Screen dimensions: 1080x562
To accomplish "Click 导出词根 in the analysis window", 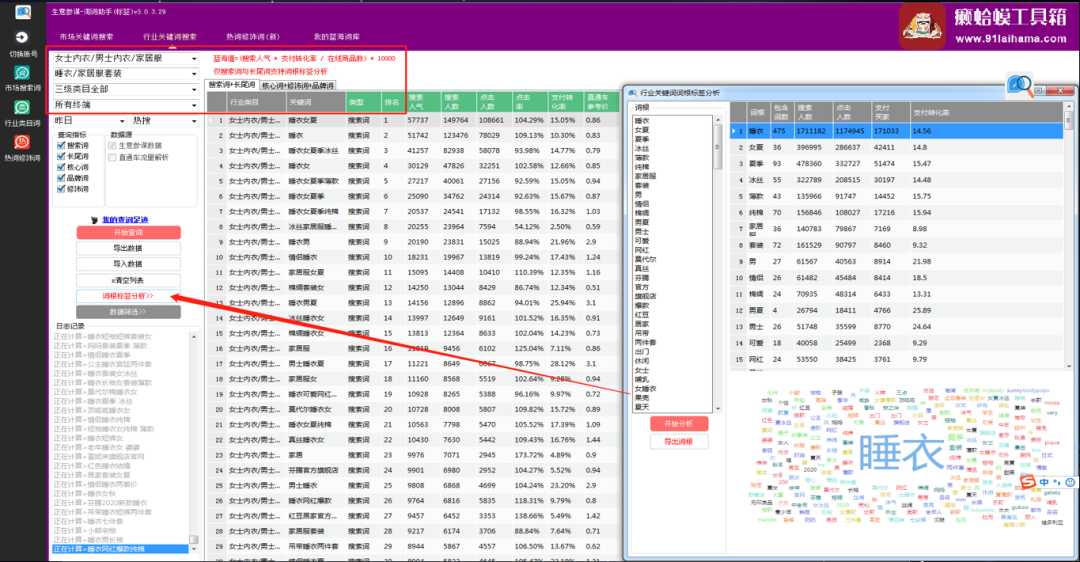I will [x=678, y=441].
